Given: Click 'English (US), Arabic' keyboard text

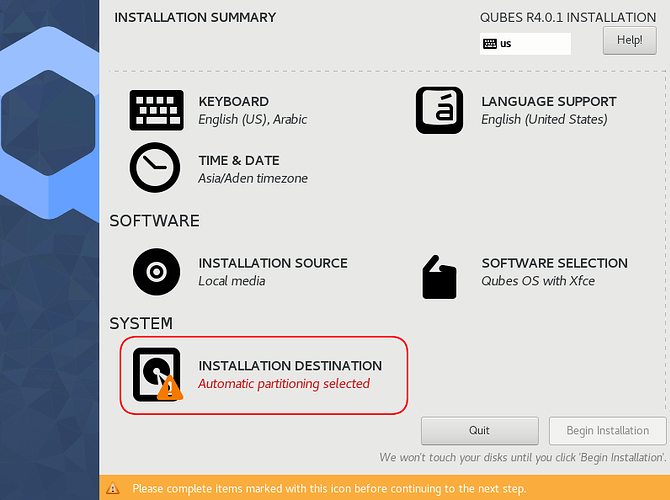Looking at the screenshot, I should [x=253, y=119].
